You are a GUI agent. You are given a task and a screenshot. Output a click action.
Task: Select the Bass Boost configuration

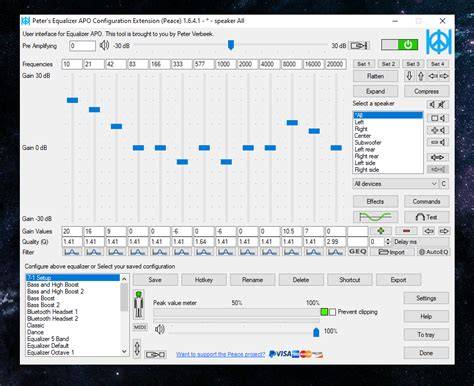[x=41, y=298]
